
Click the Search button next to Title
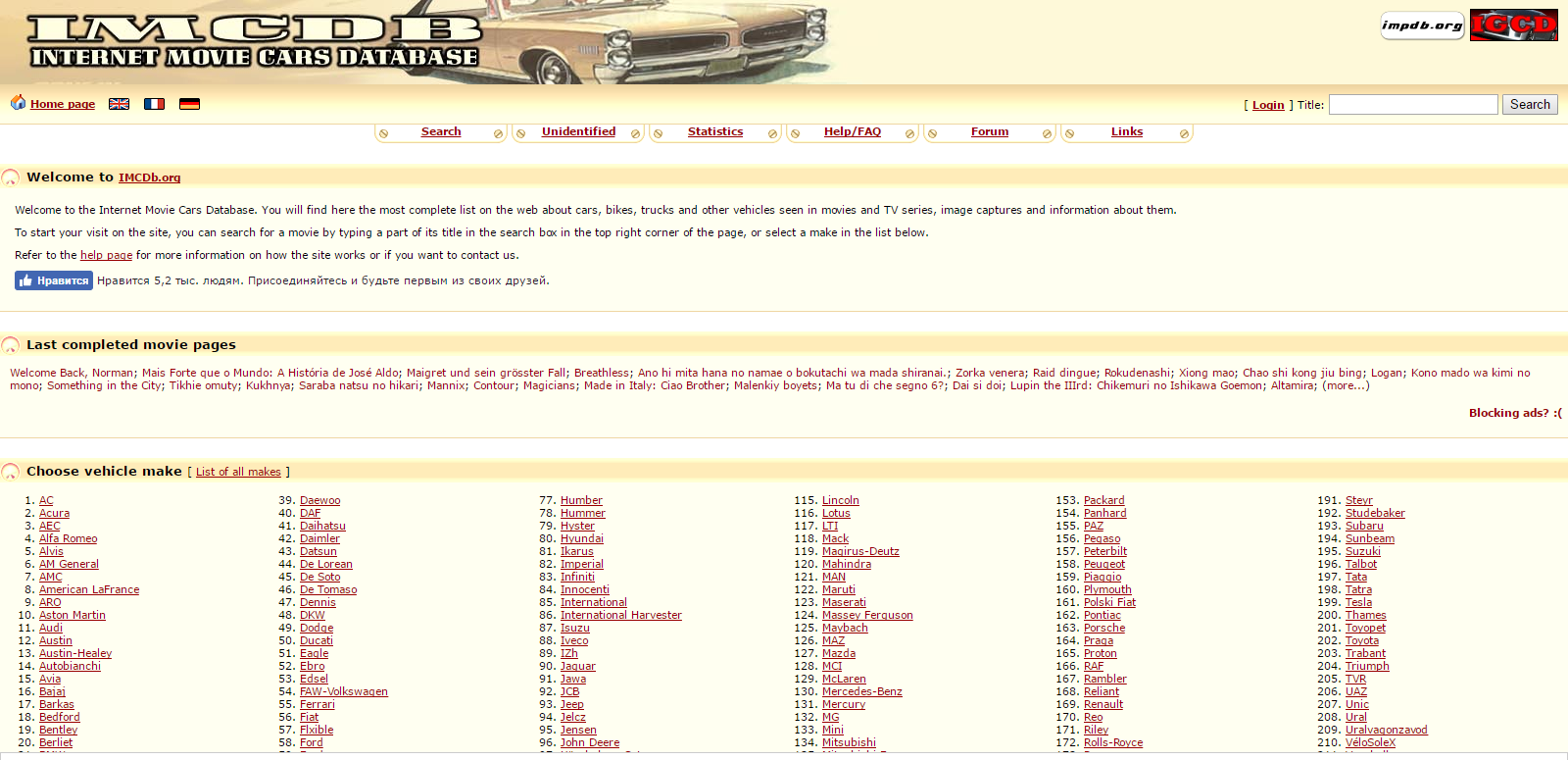pyautogui.click(x=1530, y=104)
